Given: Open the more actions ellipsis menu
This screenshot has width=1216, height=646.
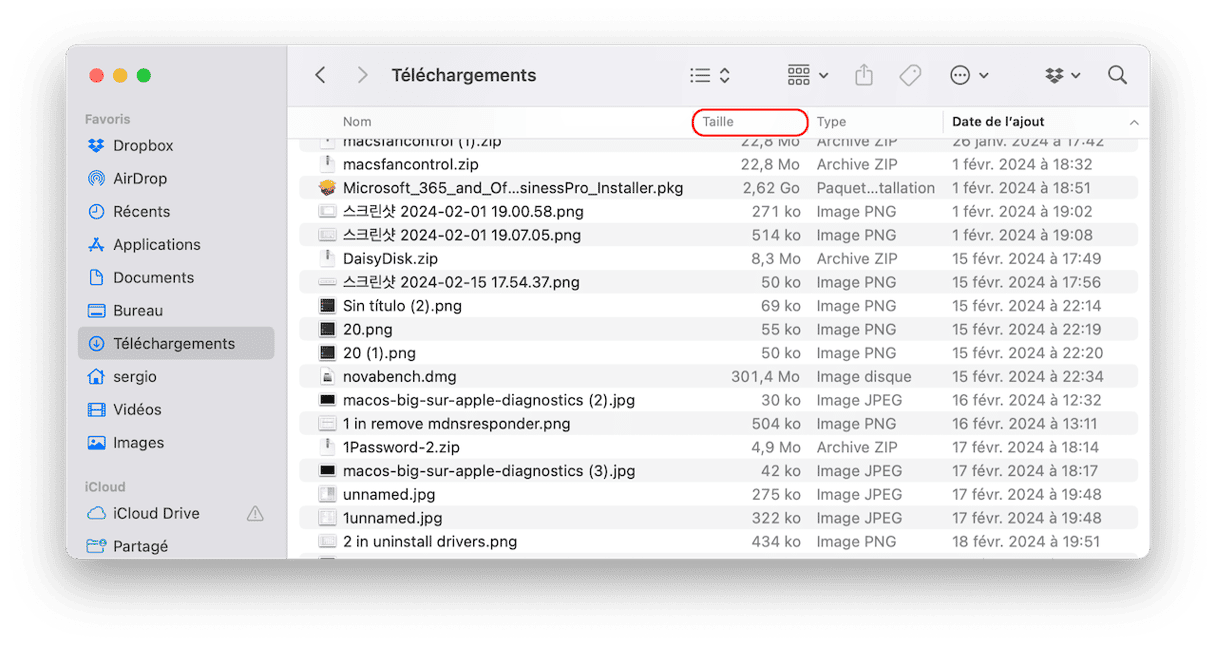Looking at the screenshot, I should [968, 75].
